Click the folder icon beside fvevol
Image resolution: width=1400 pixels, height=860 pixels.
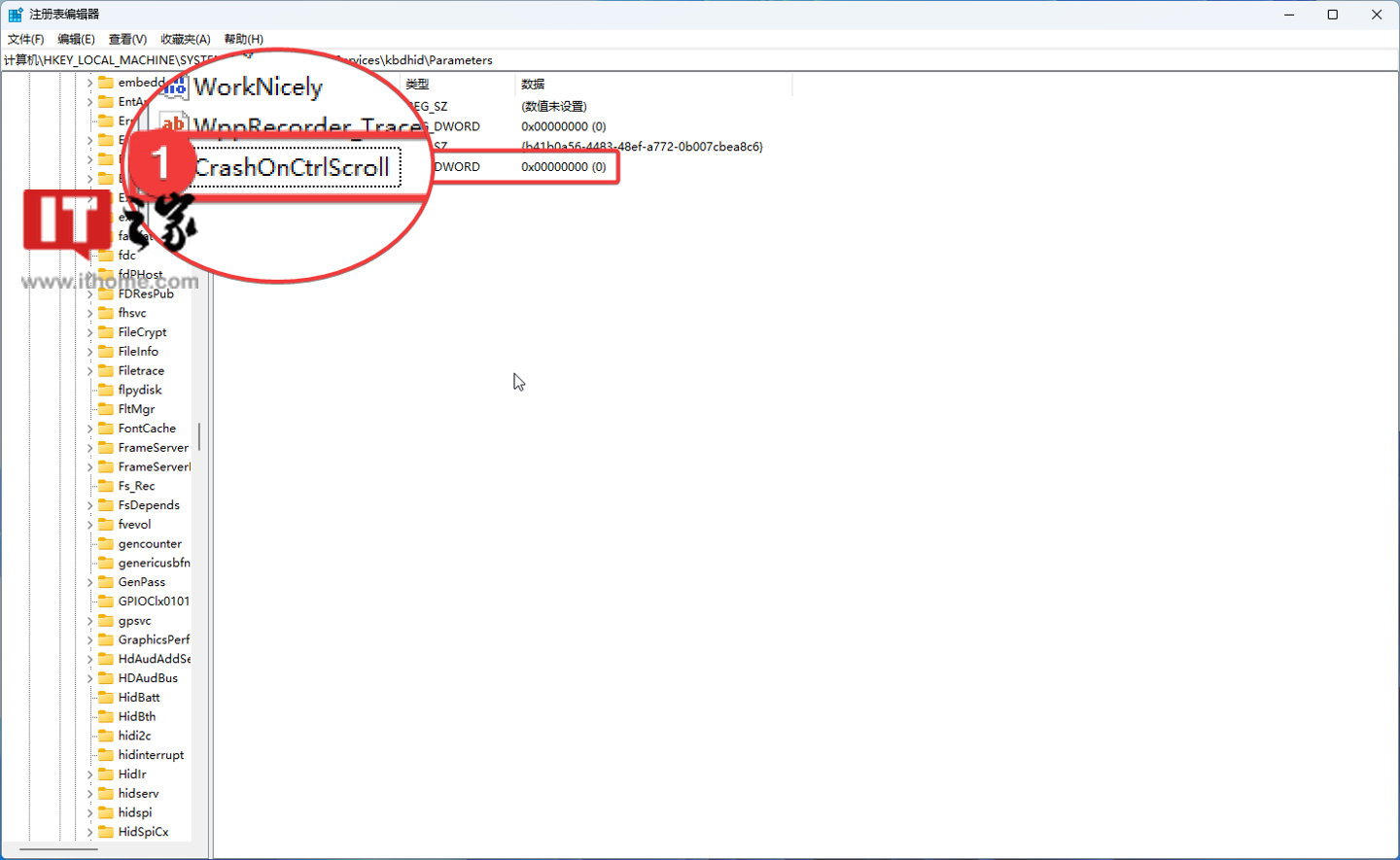click(106, 525)
